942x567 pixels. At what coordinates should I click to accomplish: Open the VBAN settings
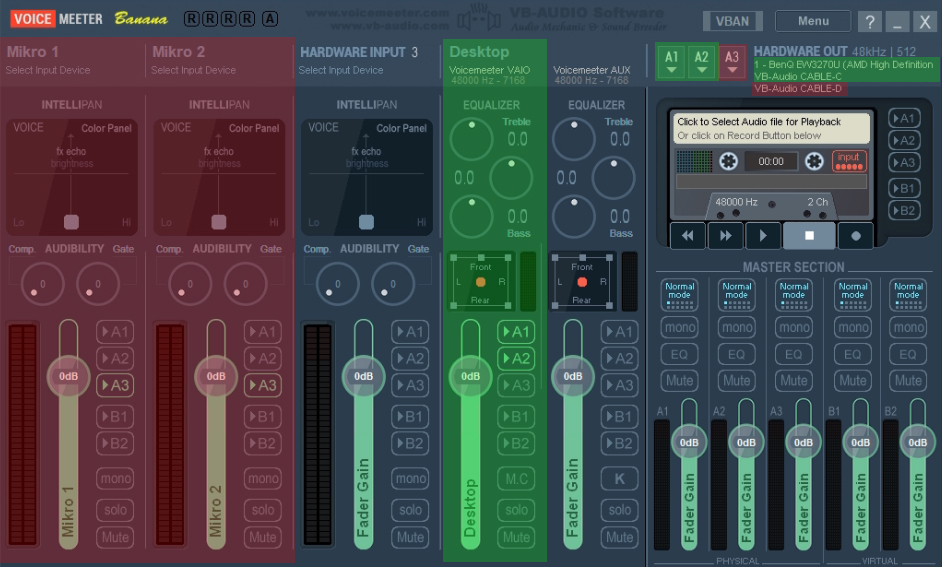pos(732,21)
